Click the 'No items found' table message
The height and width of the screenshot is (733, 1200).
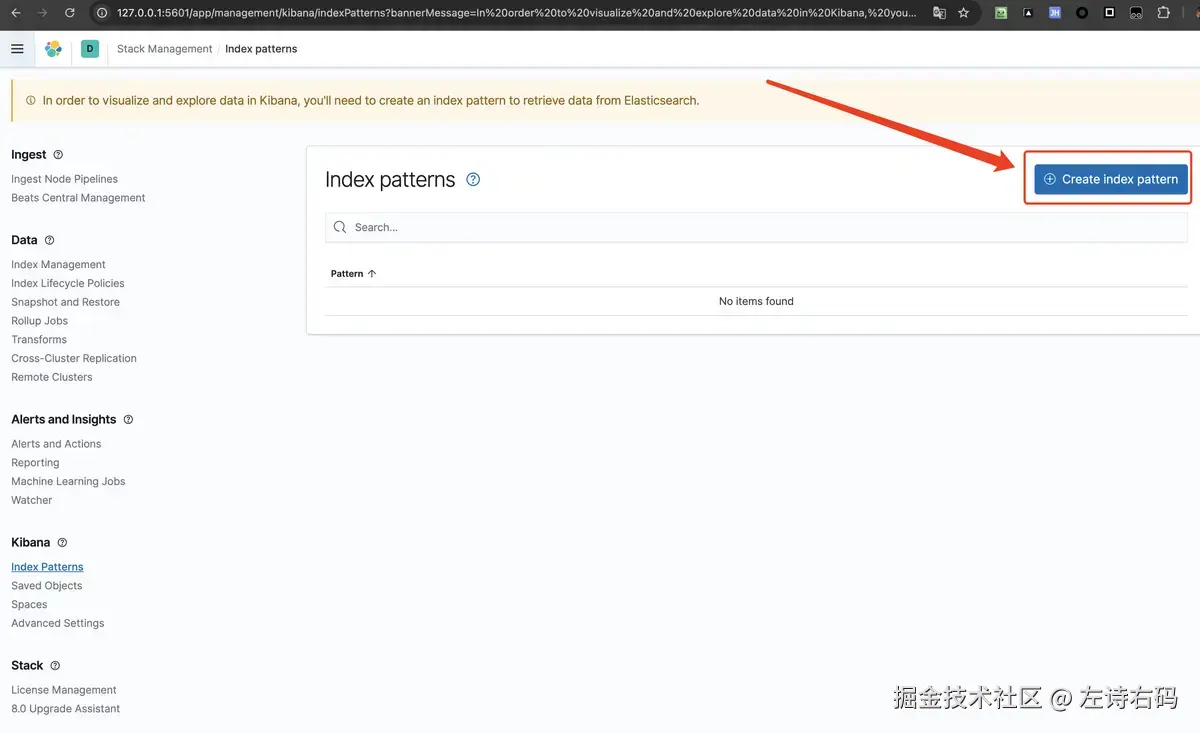pyautogui.click(x=756, y=301)
